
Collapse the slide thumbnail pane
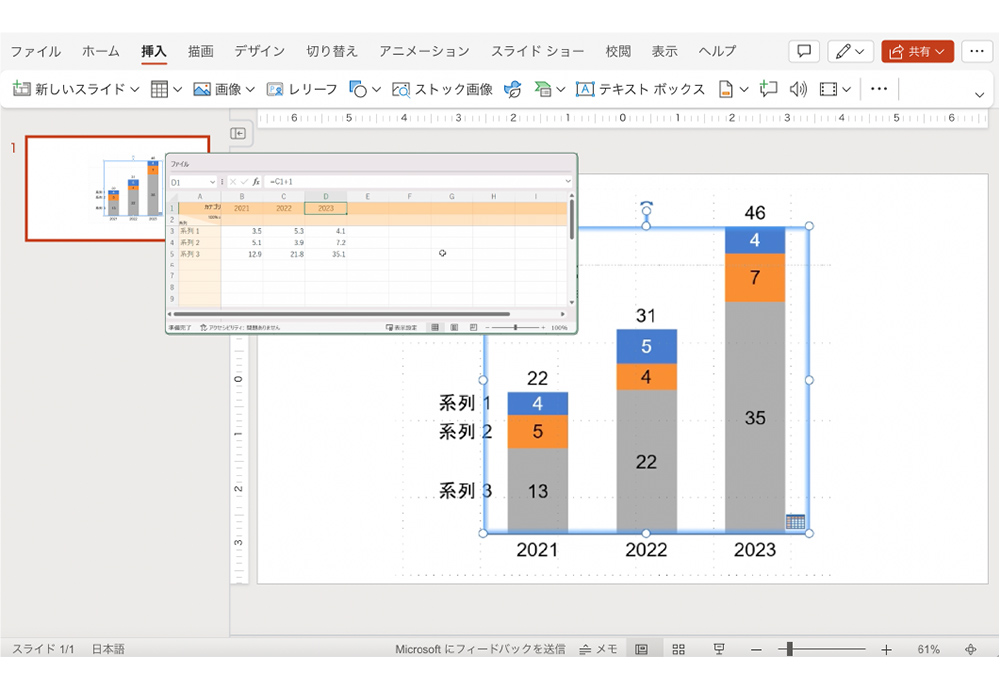point(238,133)
